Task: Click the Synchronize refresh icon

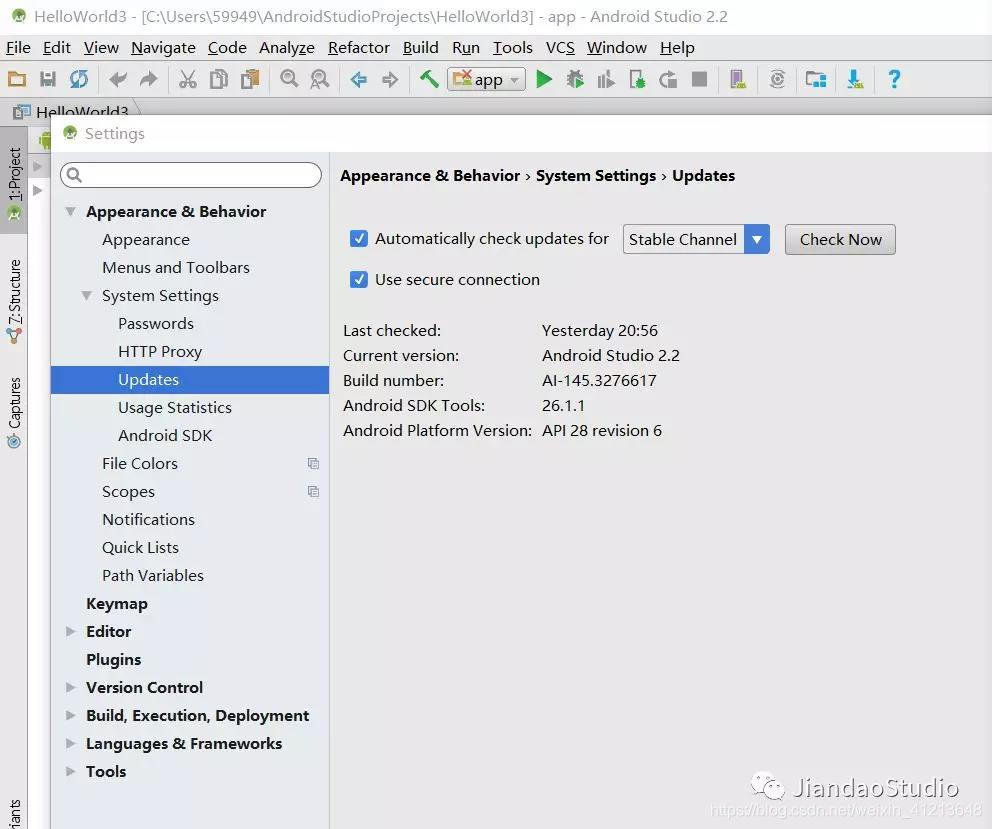Action: [79, 80]
